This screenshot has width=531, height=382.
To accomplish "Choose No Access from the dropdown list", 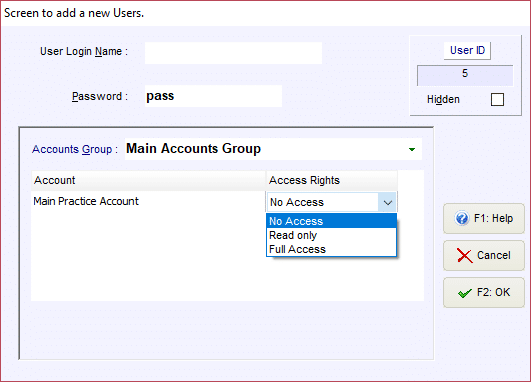I will pos(331,221).
